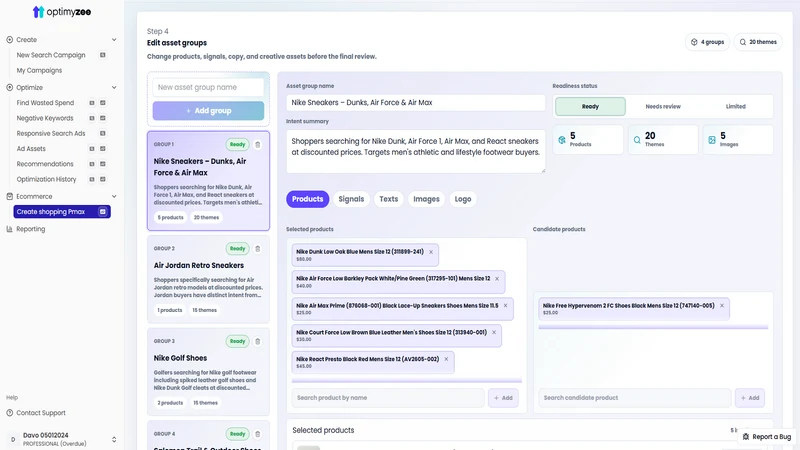Collapse the Create sidebar section
This screenshot has width=800, height=450.
click(x=114, y=40)
